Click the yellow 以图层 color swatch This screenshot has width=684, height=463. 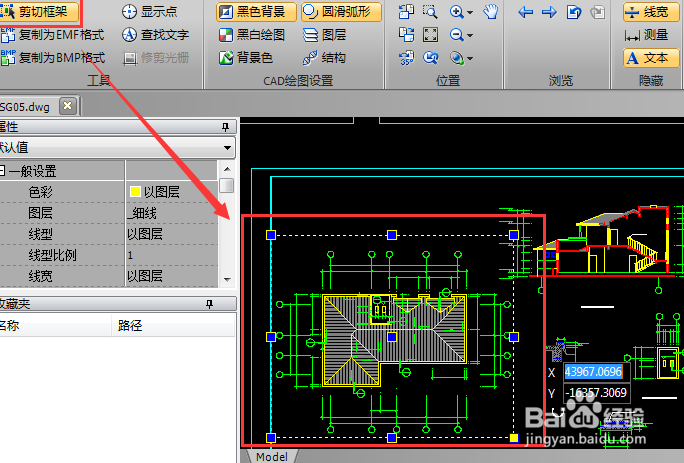click(135, 192)
